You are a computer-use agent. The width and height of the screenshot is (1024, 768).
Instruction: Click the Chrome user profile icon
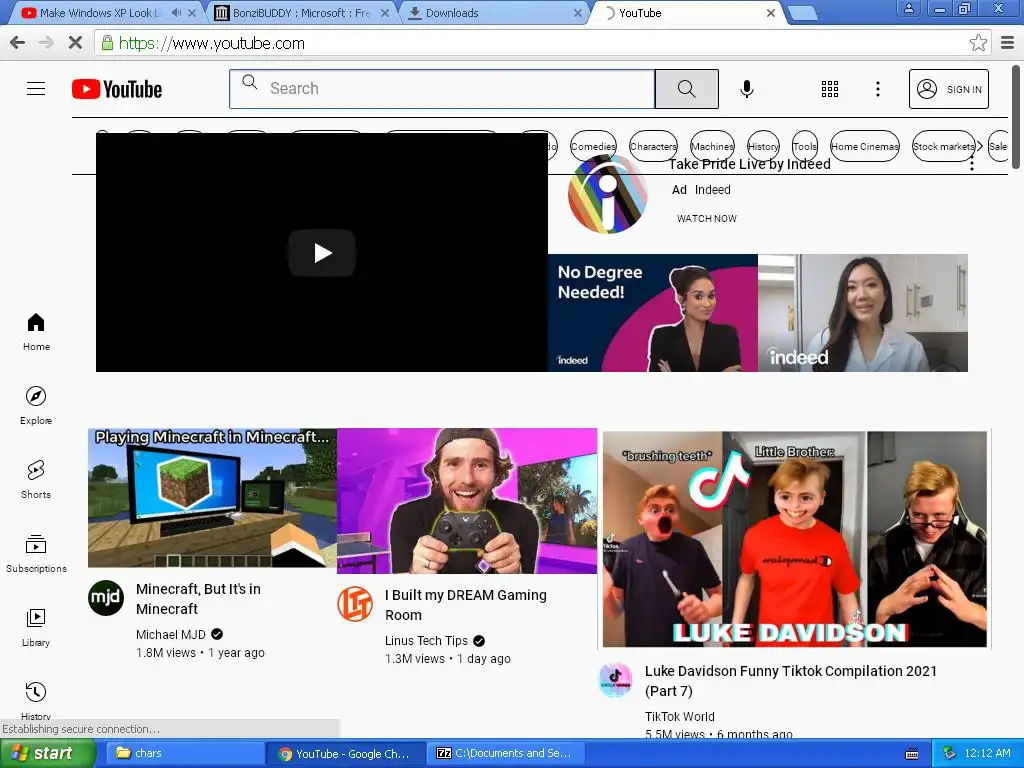(908, 8)
